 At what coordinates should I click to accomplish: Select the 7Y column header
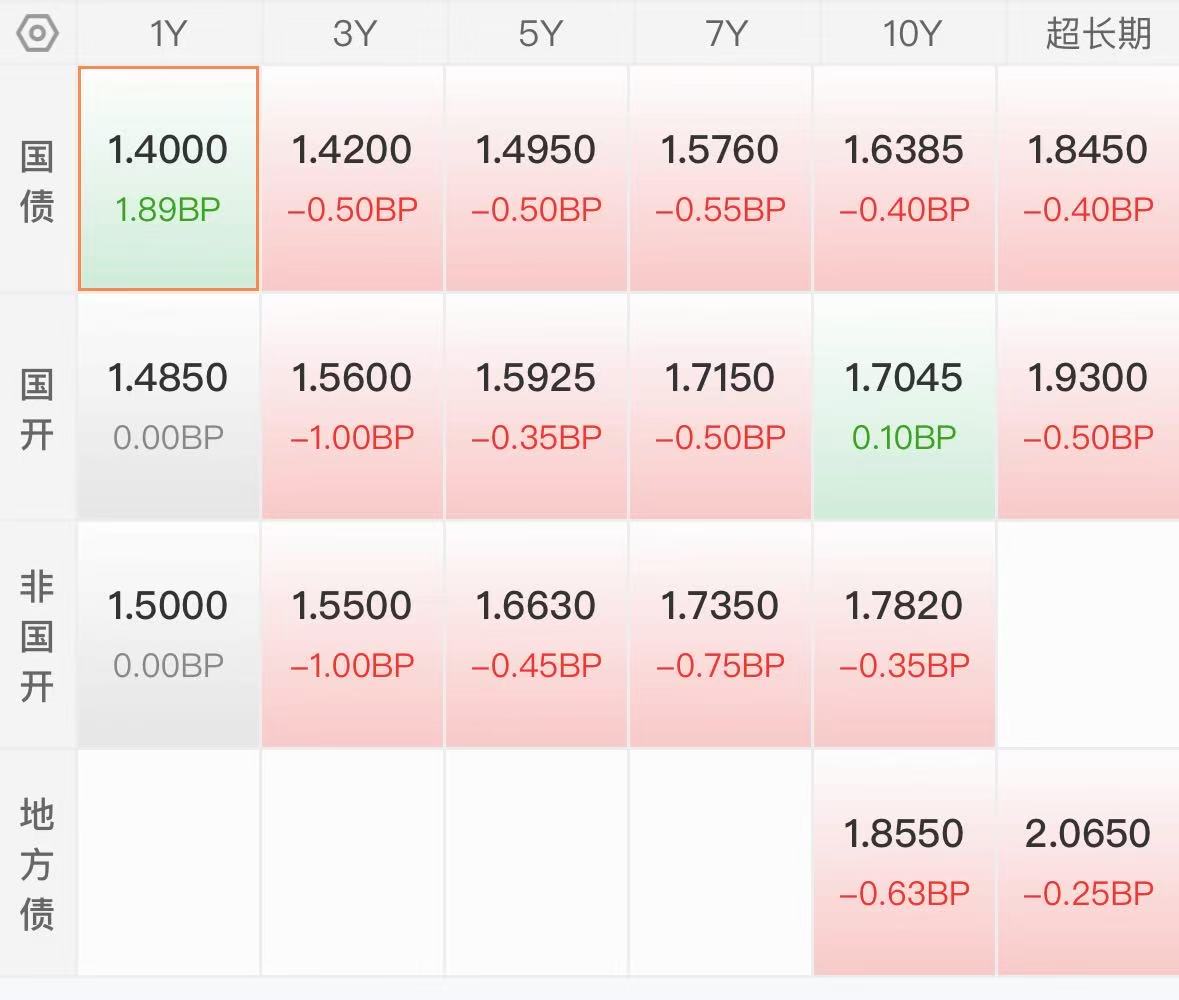(726, 34)
